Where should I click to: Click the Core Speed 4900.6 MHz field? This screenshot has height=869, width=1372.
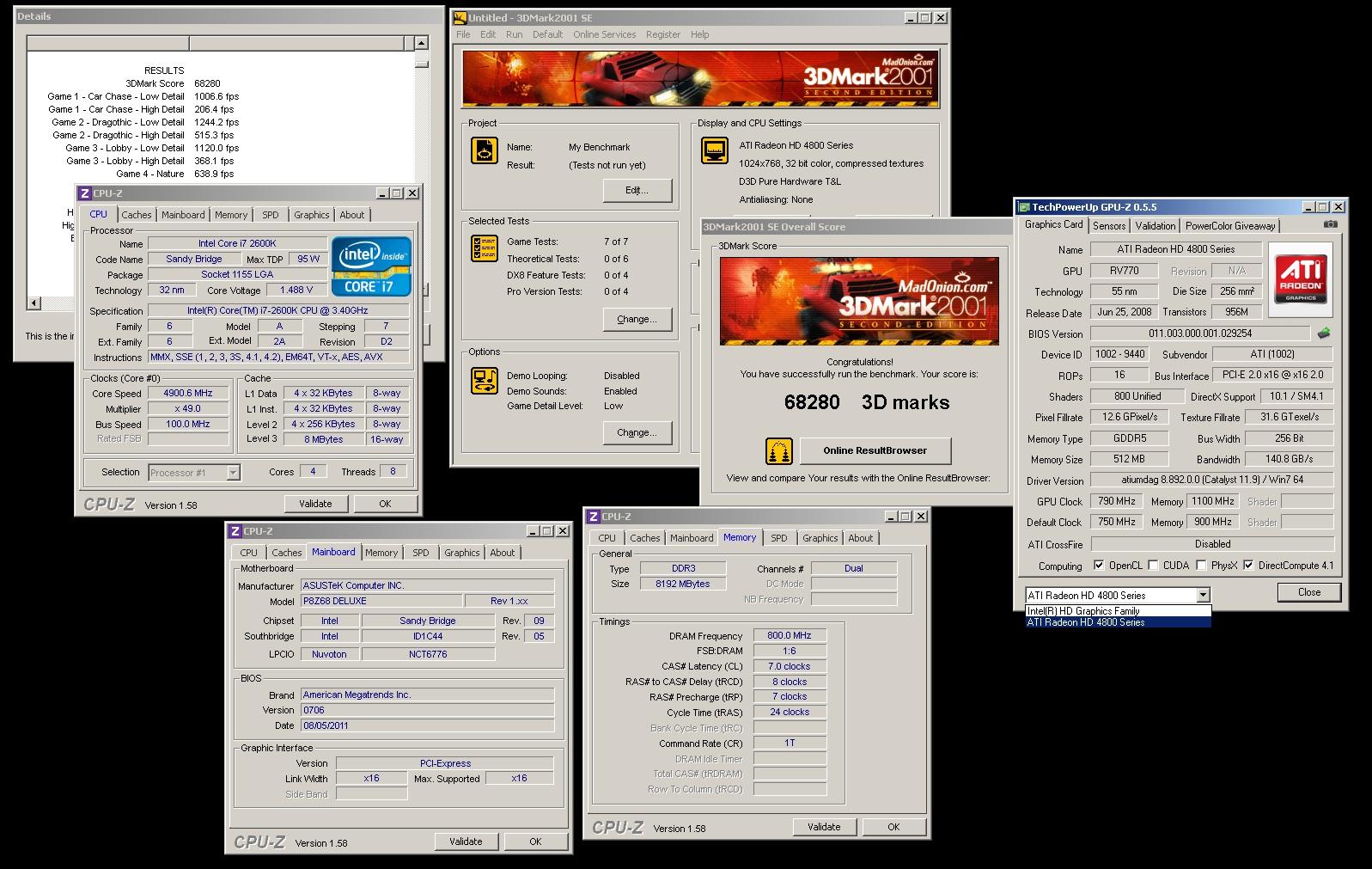click(x=188, y=393)
